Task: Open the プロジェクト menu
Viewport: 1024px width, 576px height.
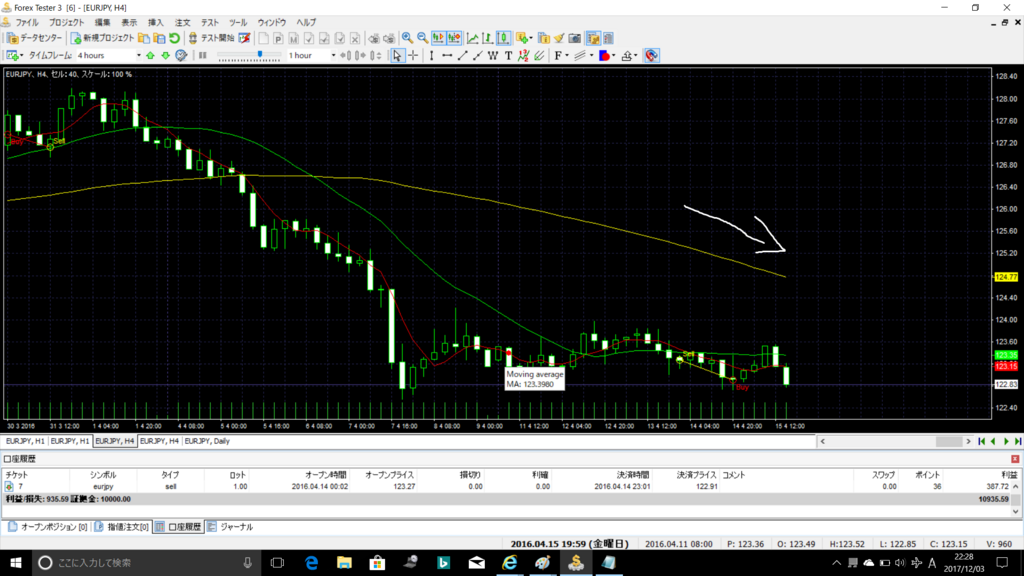Action: click(x=67, y=22)
